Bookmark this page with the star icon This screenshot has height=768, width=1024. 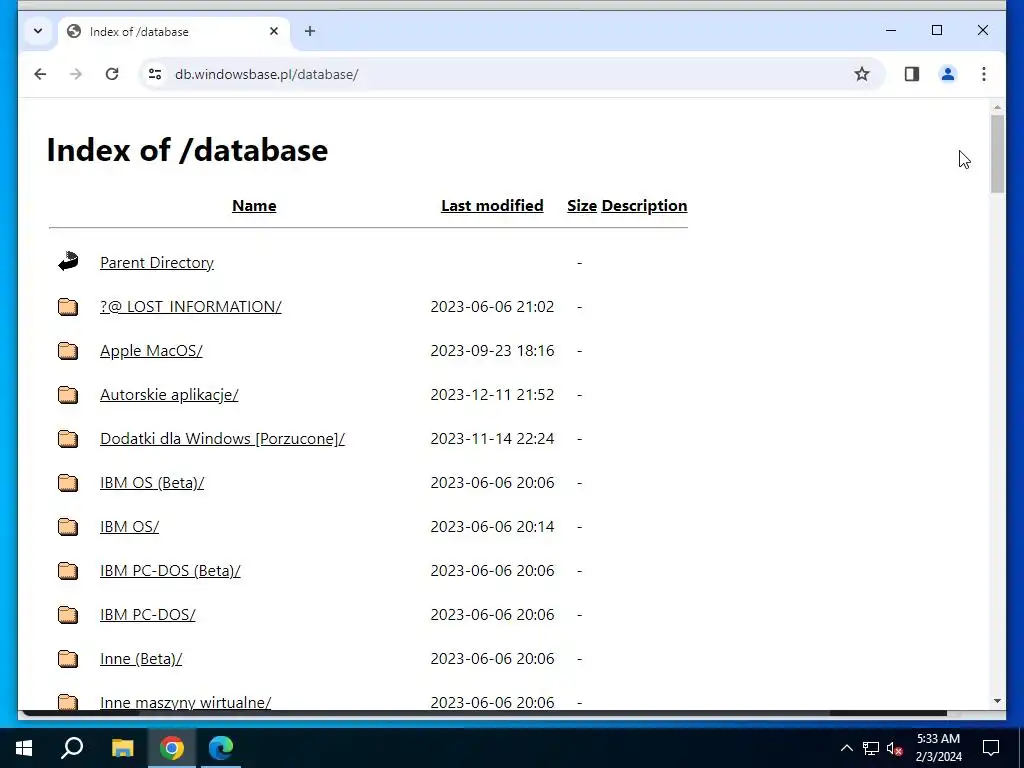862,74
